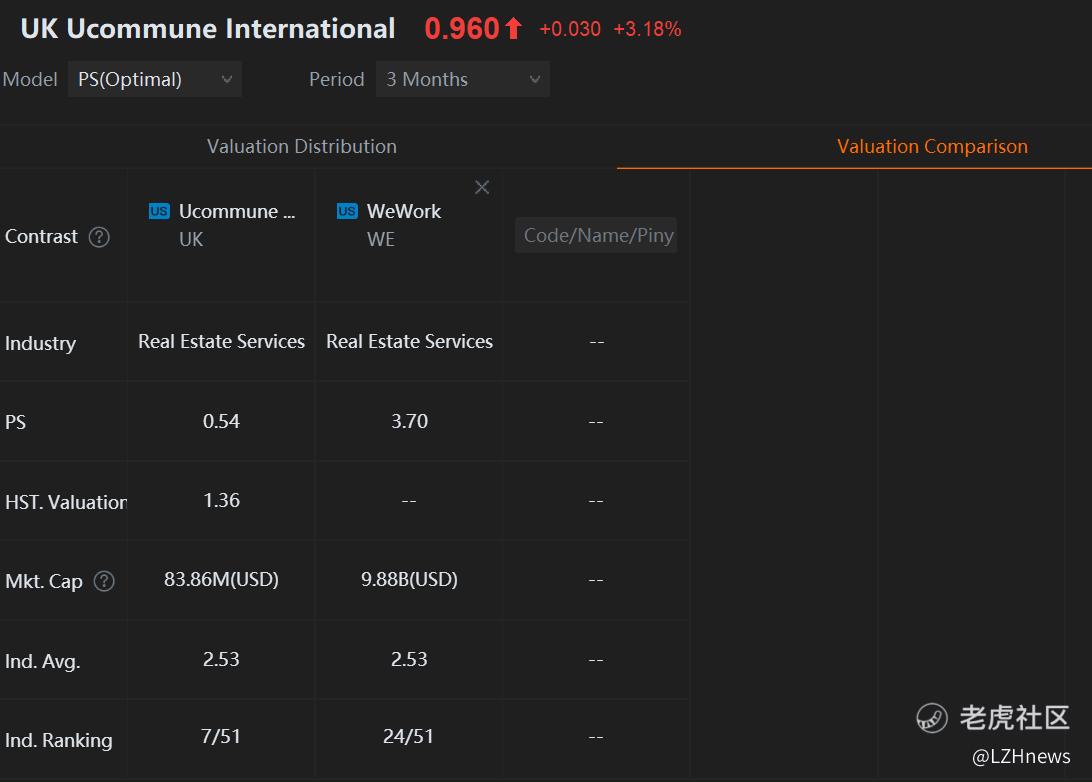
Task: Click WeWork PS value 3.70
Action: click(409, 421)
